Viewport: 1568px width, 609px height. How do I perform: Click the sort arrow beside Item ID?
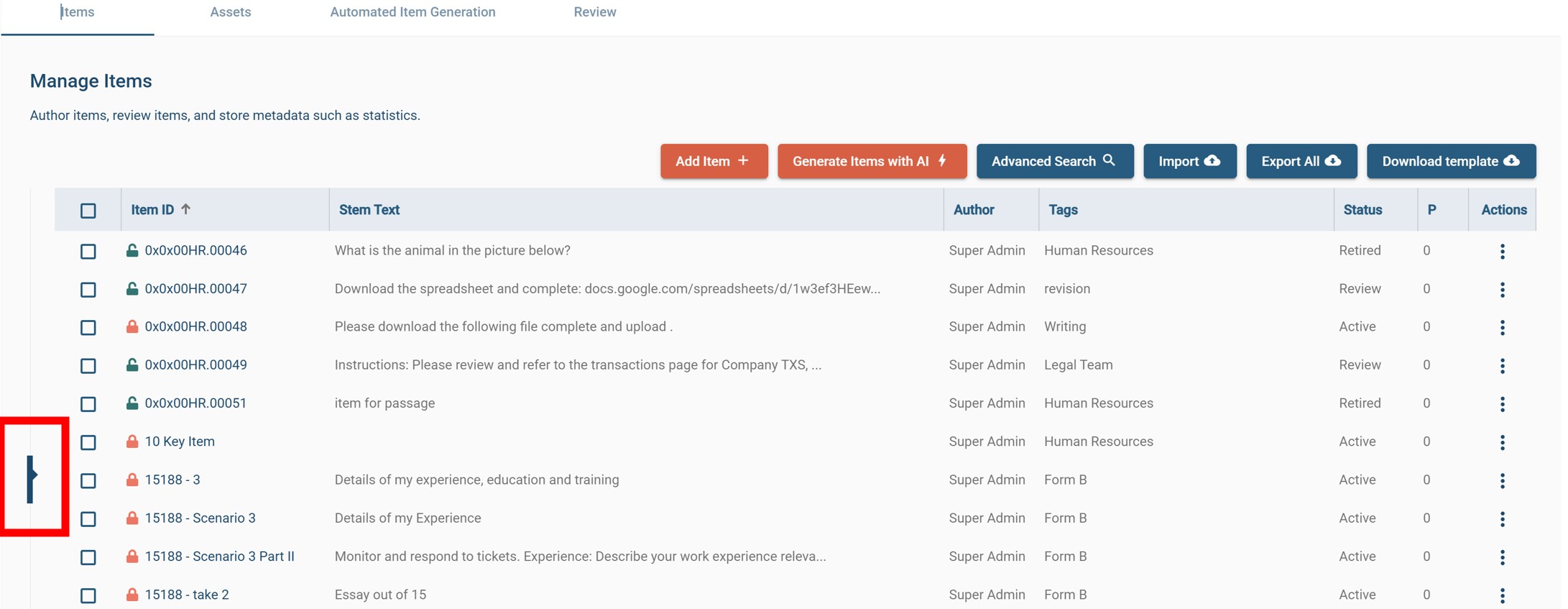tap(186, 209)
